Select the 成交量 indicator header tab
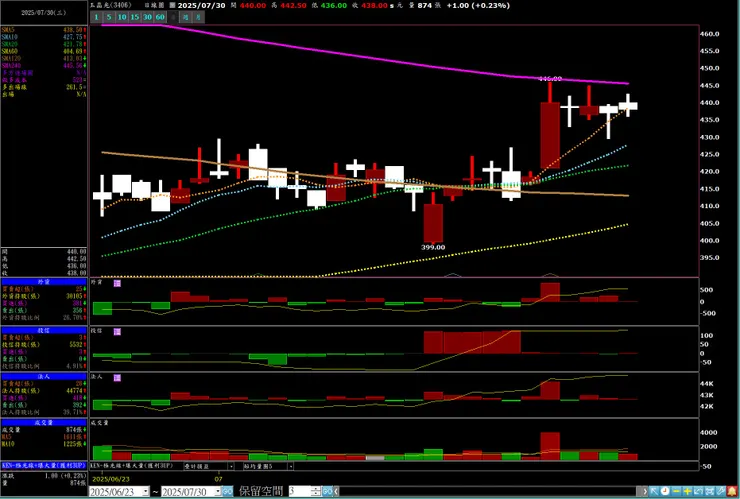740x499 pixels. (44, 423)
